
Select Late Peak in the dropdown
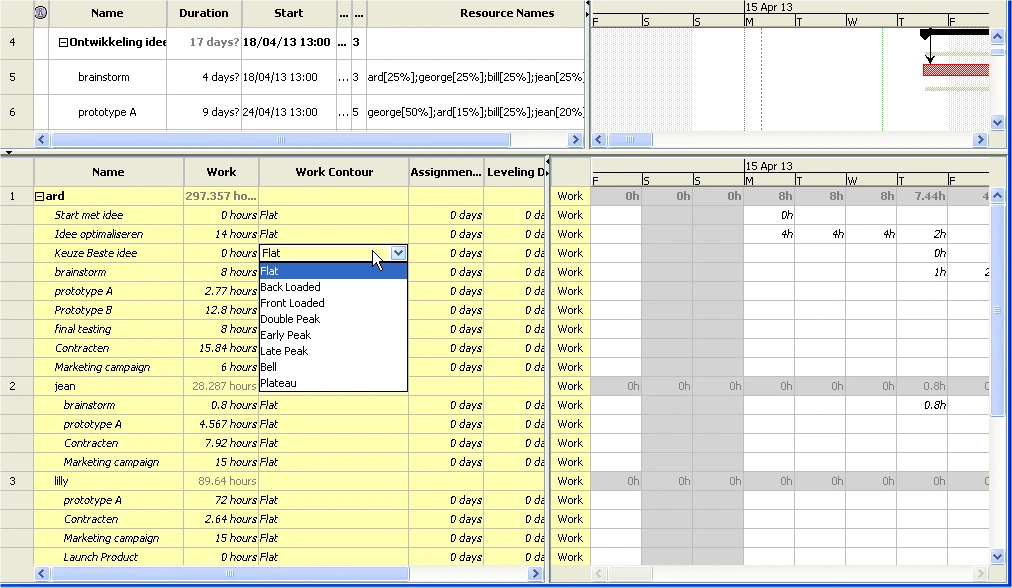point(333,351)
